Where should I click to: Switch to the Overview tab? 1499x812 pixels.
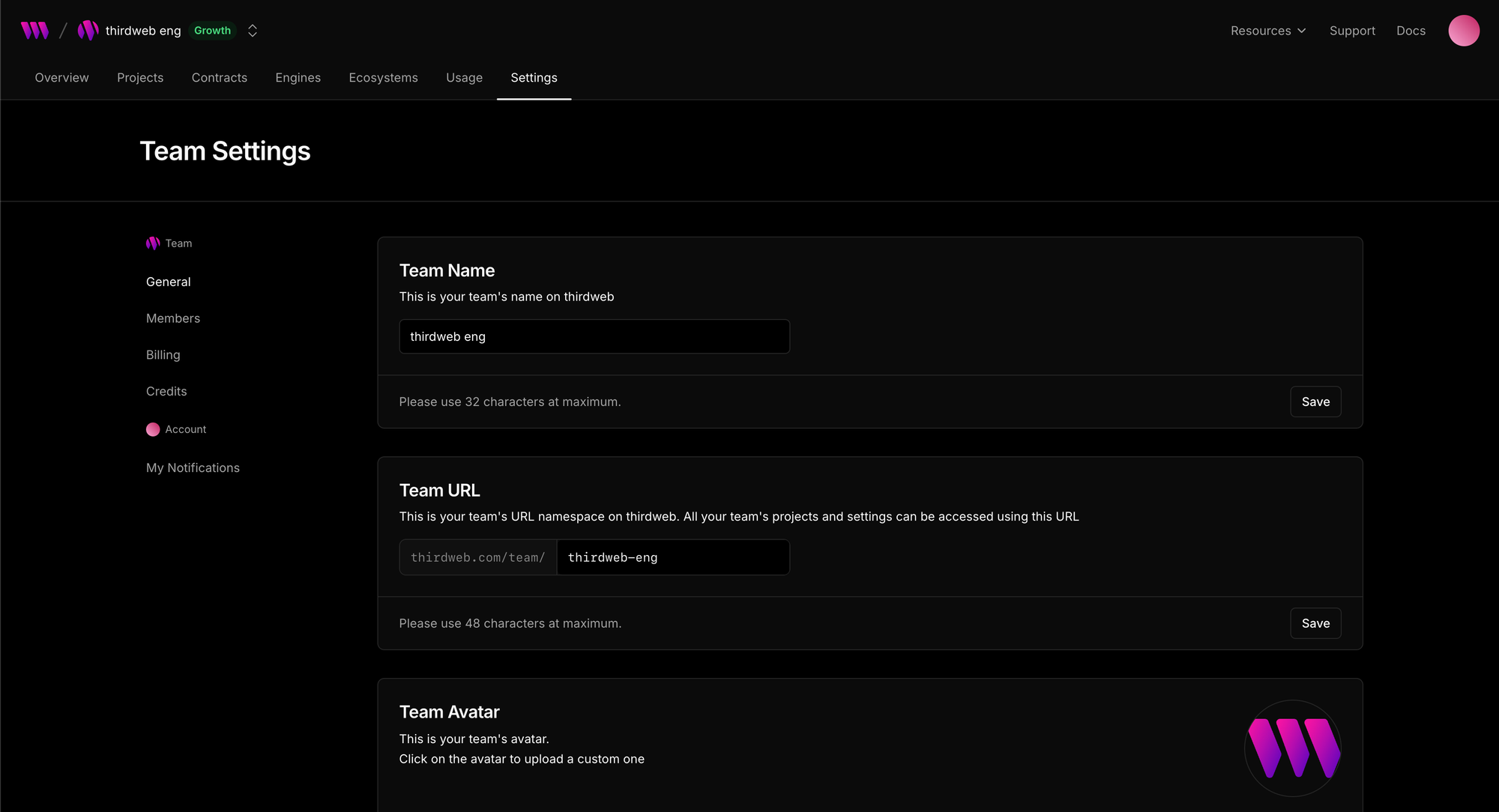pyautogui.click(x=61, y=78)
